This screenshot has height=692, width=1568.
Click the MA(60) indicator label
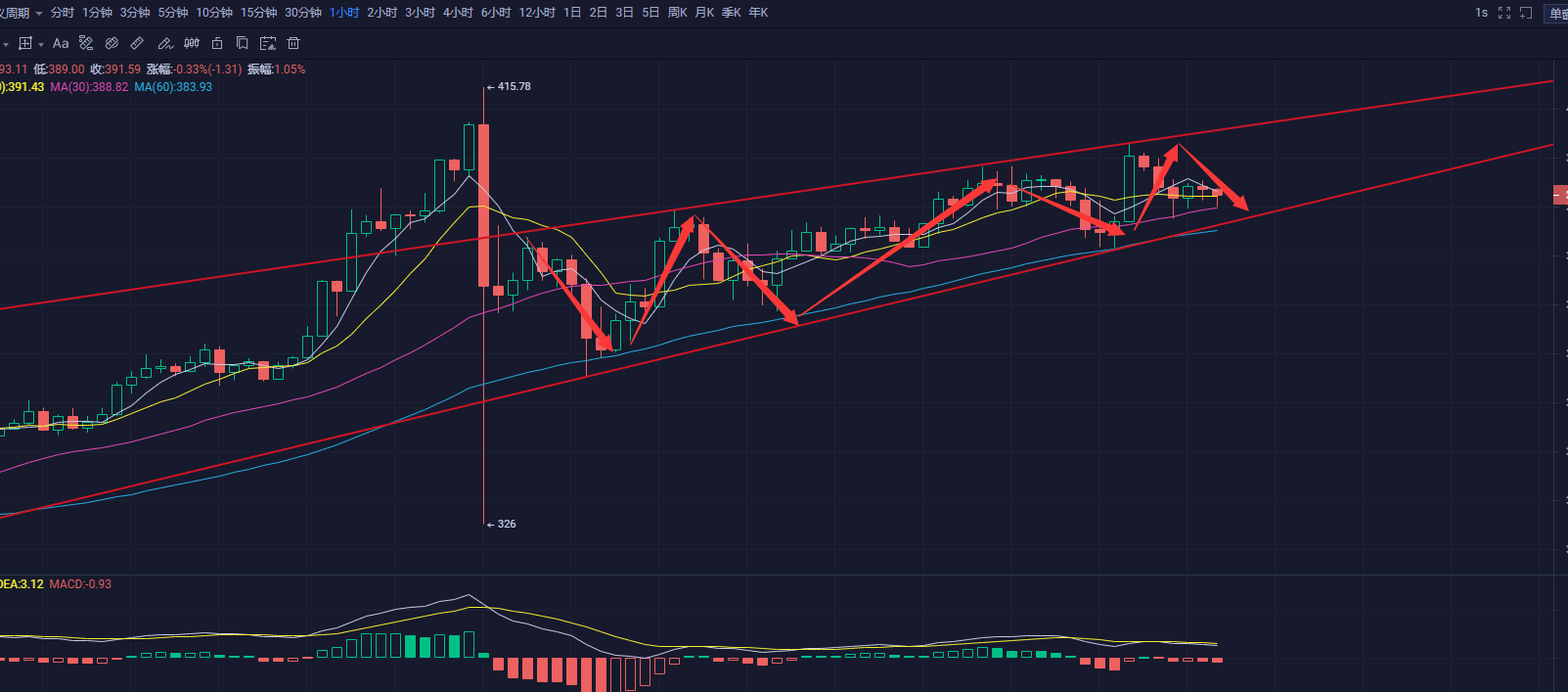point(173,87)
